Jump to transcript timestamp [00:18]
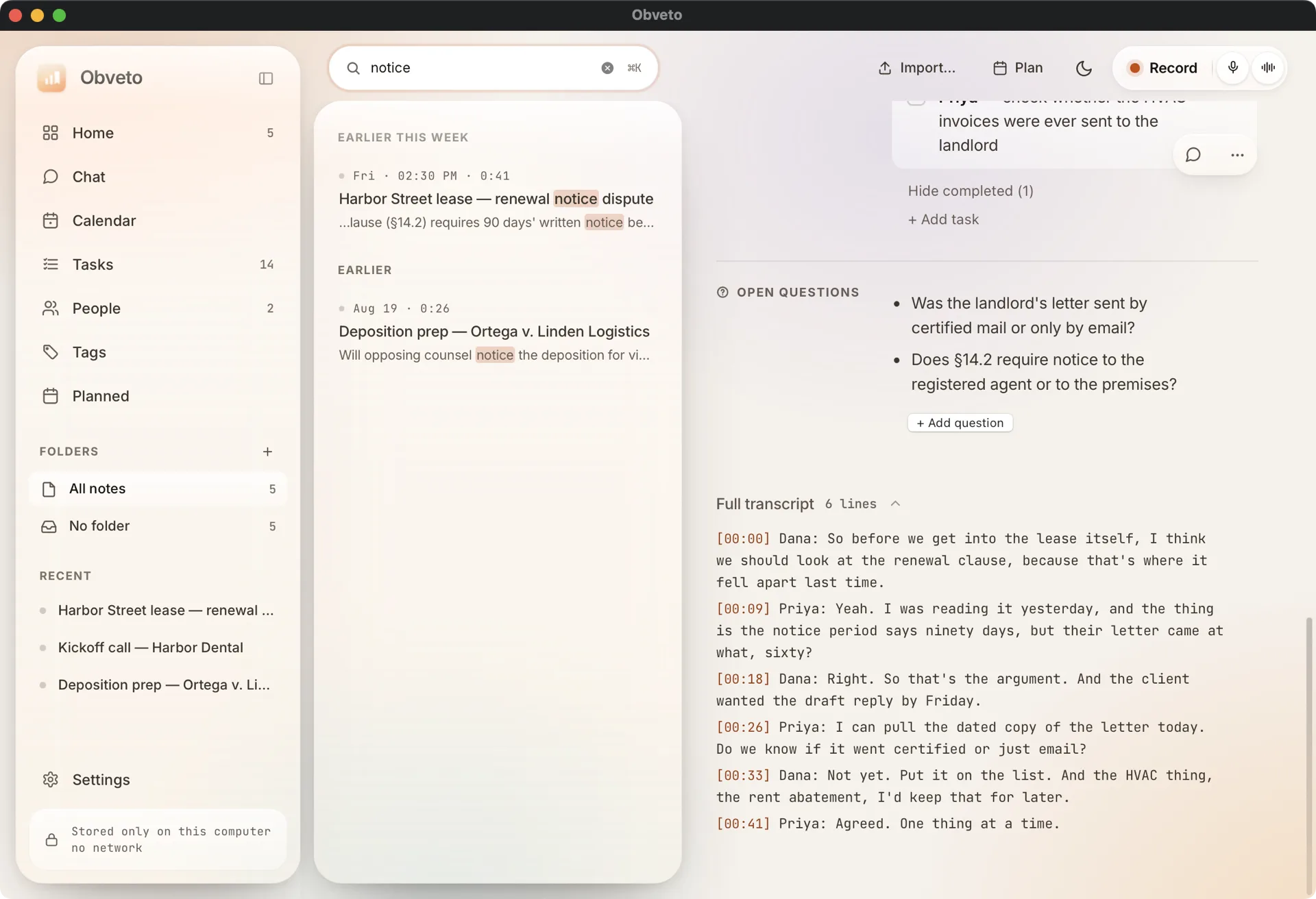Screen dimensions: 1316x899 (x=743, y=679)
